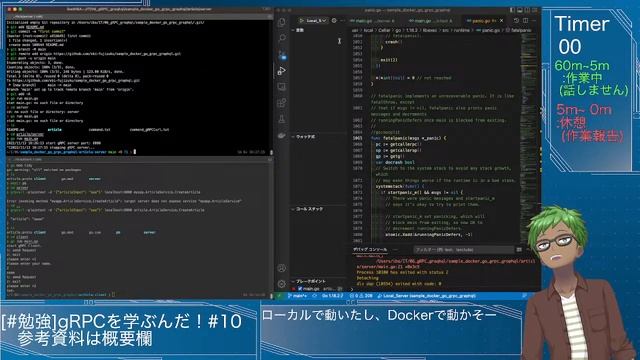Screen dimensions: 640x360
Task: Open the remote indicator in the status bar
Action: (280, 296)
